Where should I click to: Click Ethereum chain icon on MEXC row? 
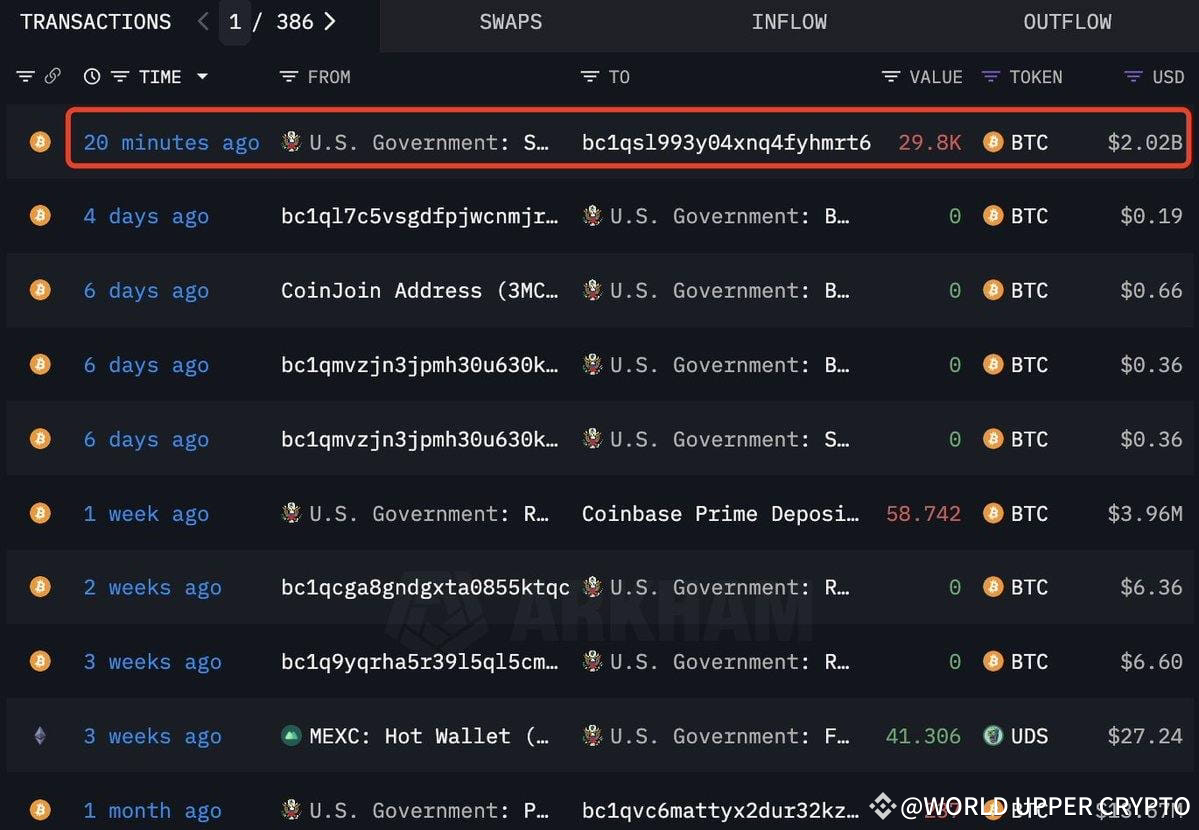(x=41, y=736)
